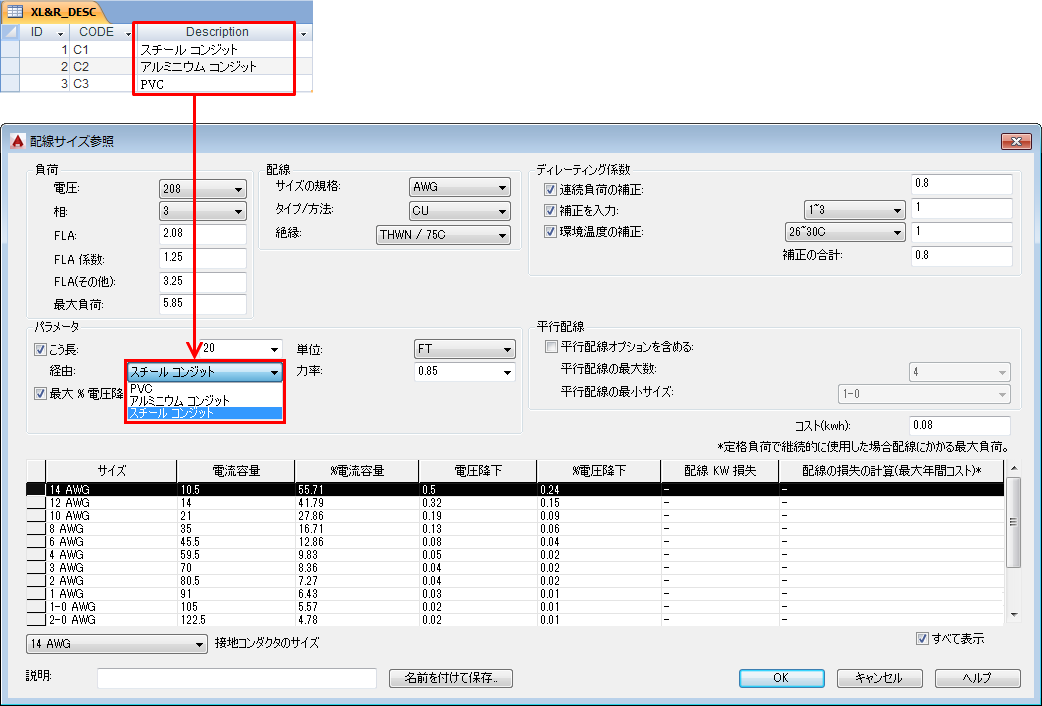This screenshot has height=706, width=1042.
Task: Toggle the すべて表示 checkbox
Action: point(922,639)
